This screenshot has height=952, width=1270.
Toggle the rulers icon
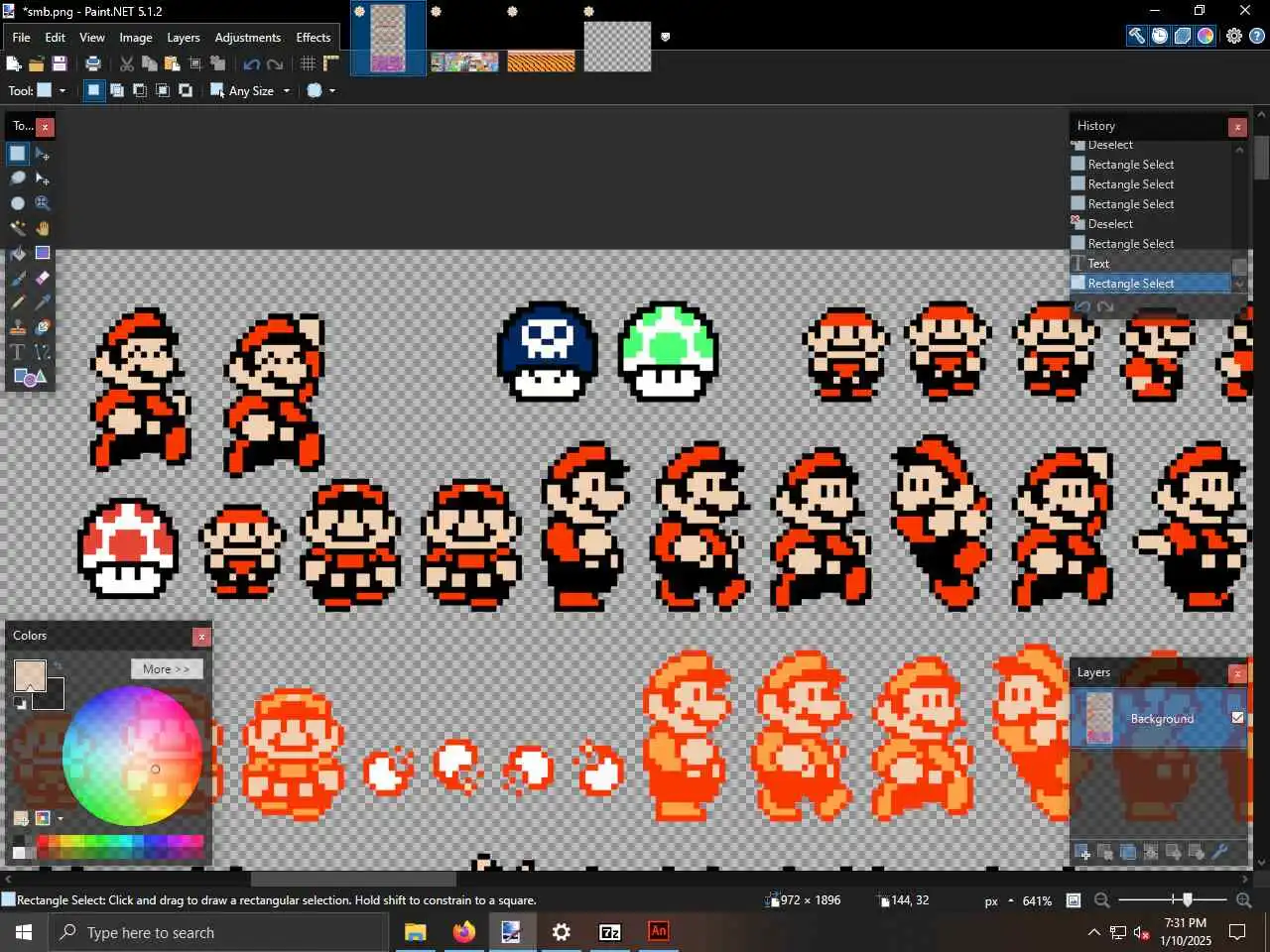pyautogui.click(x=331, y=63)
